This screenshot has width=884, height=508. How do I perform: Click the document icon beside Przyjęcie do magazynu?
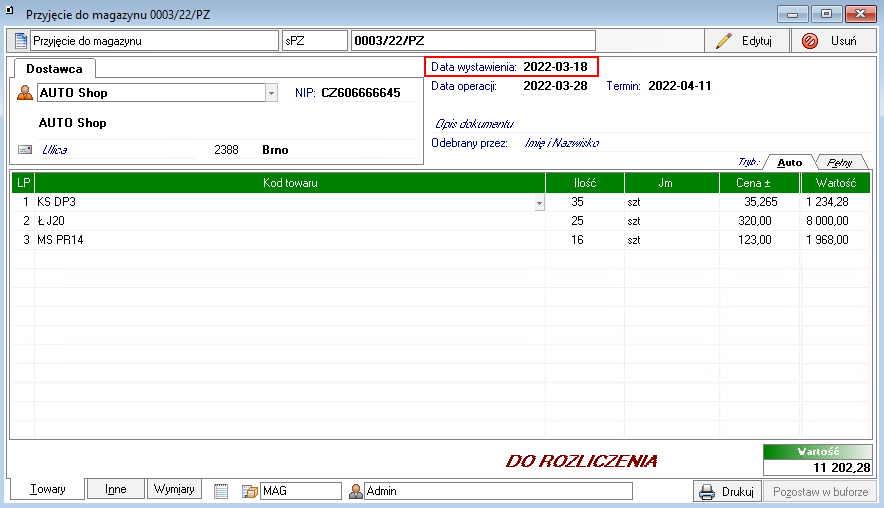pos(21,41)
